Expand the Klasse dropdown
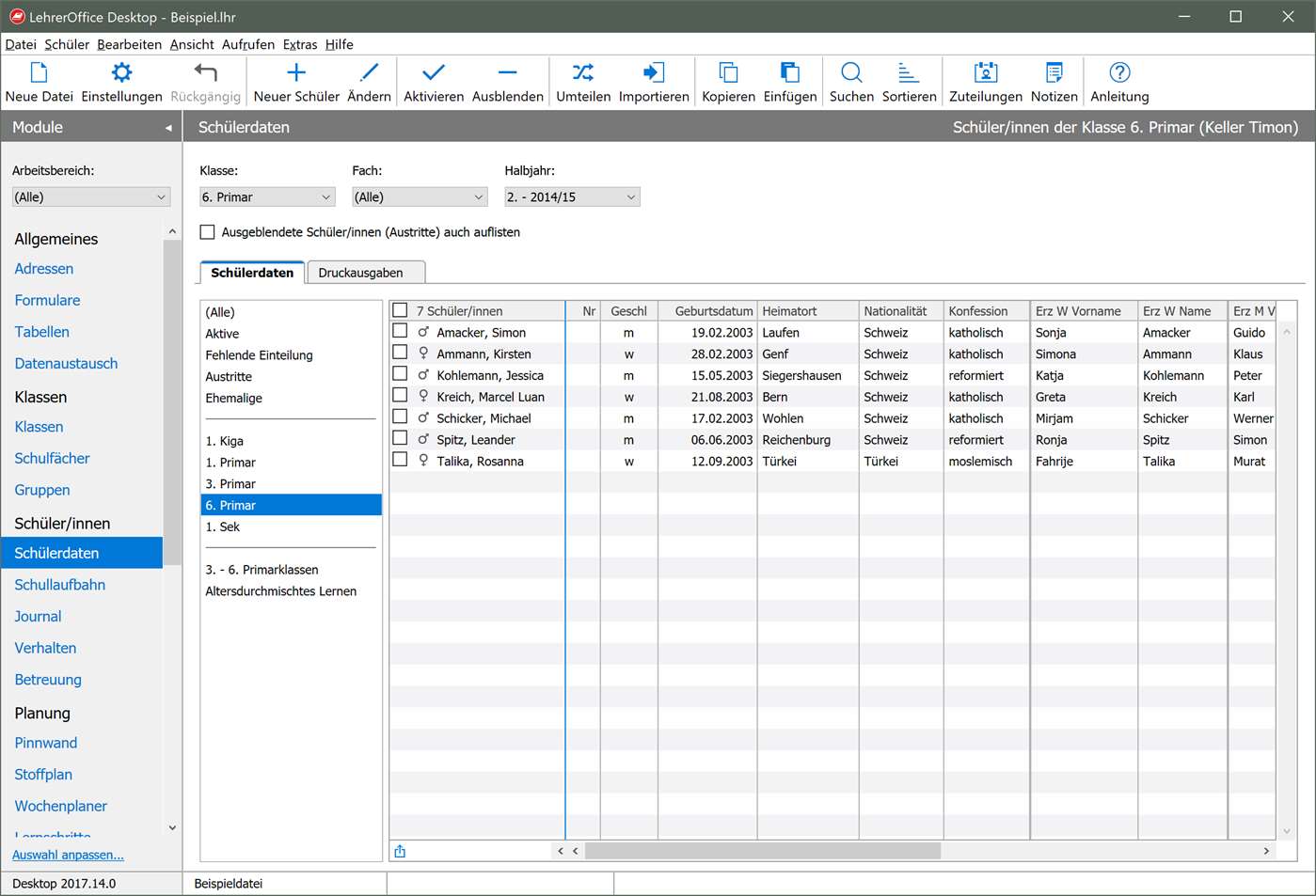Viewport: 1316px width, 896px height. tap(267, 197)
